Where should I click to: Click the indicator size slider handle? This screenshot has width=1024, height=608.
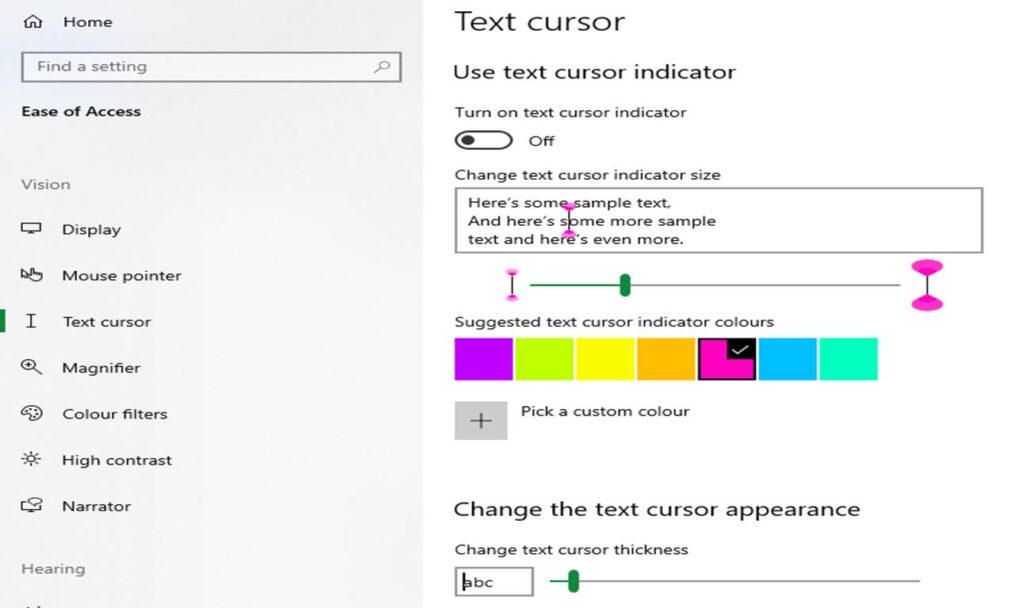pos(625,285)
